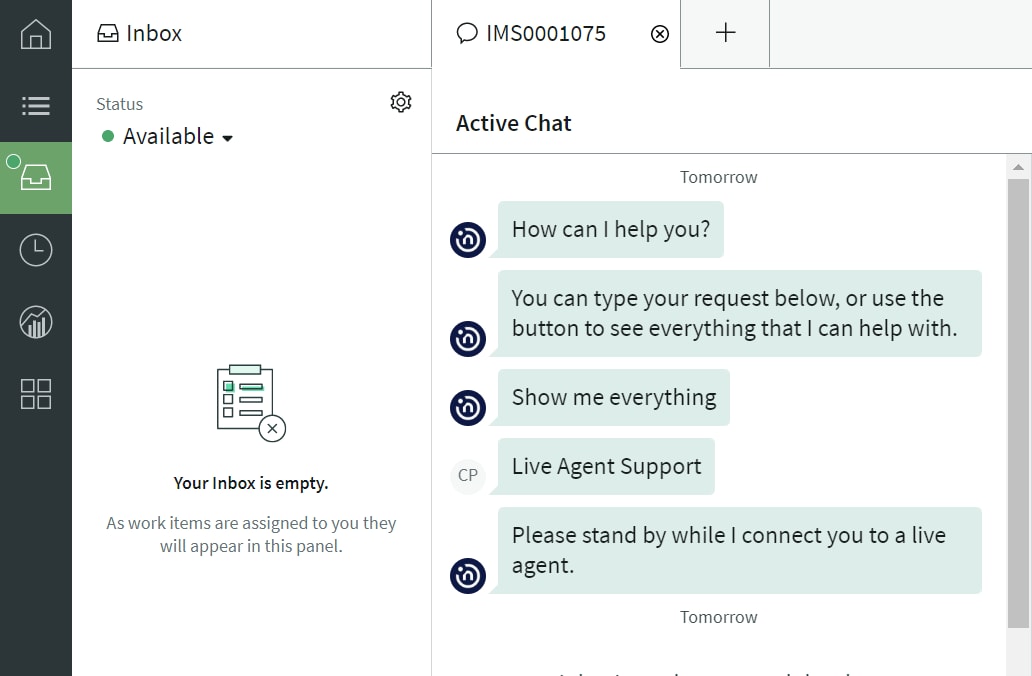View recent history via clock icon
Viewport: 1032px width, 676px height.
click(x=36, y=250)
